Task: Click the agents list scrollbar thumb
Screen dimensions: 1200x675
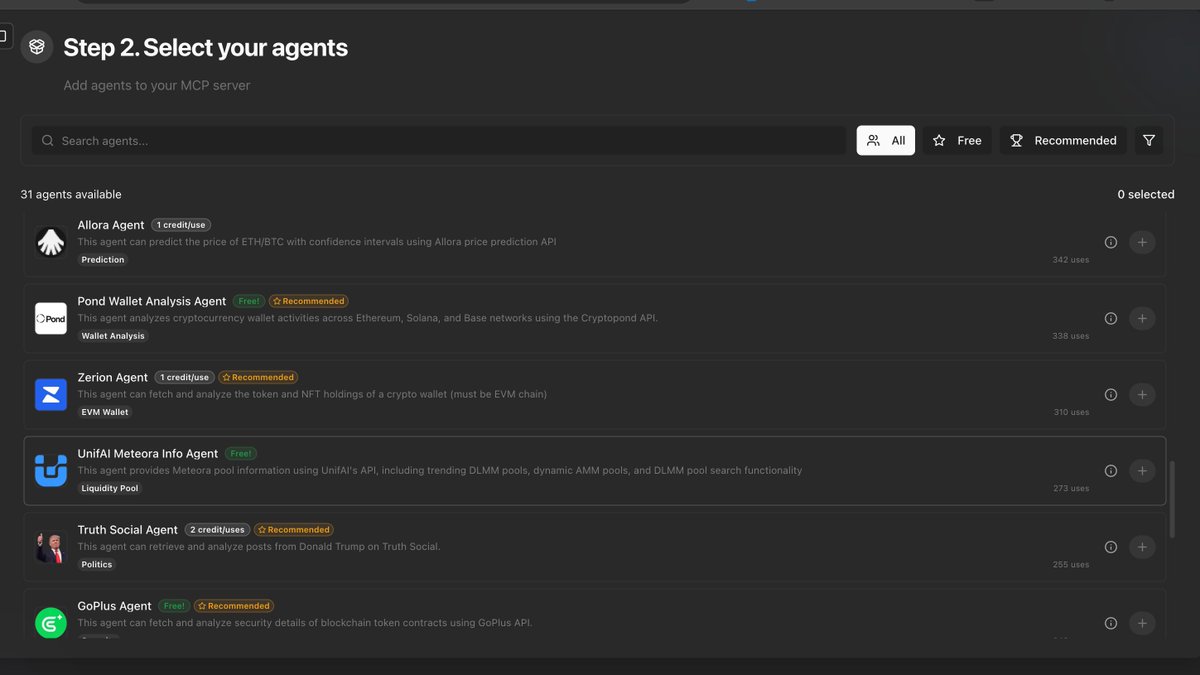Action: [x=1172, y=500]
